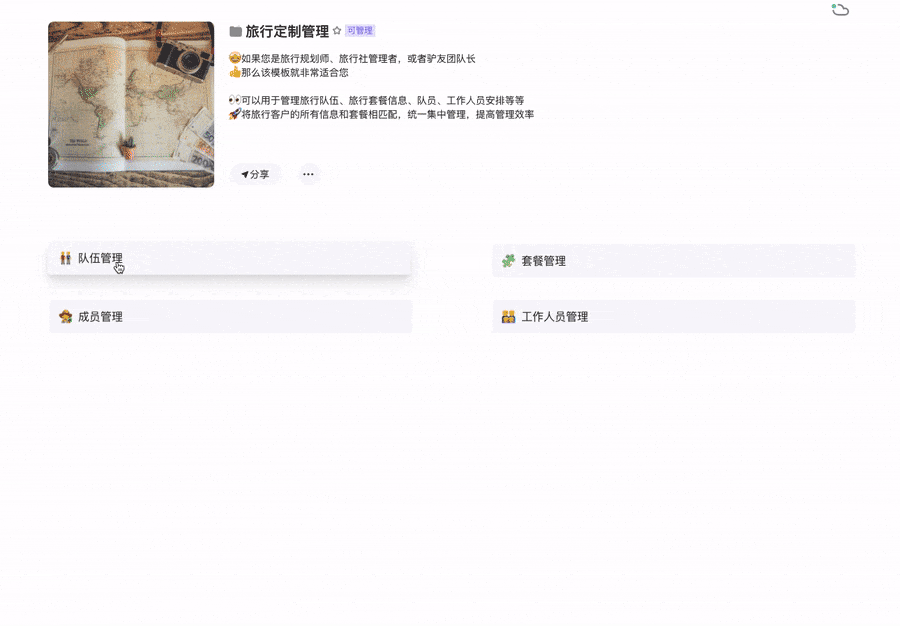Image resolution: width=900 pixels, height=626 pixels.
Task: Click the 可管理 permission badge
Action: (360, 31)
